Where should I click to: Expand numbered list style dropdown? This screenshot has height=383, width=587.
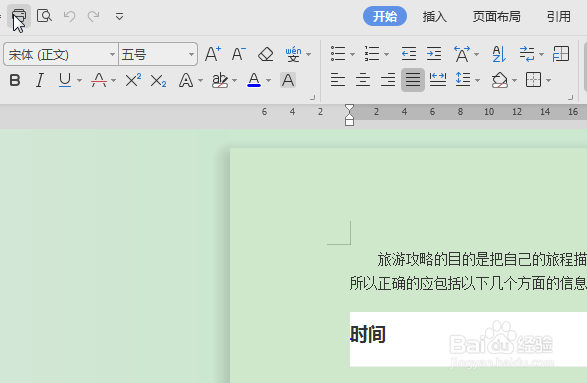coord(386,55)
